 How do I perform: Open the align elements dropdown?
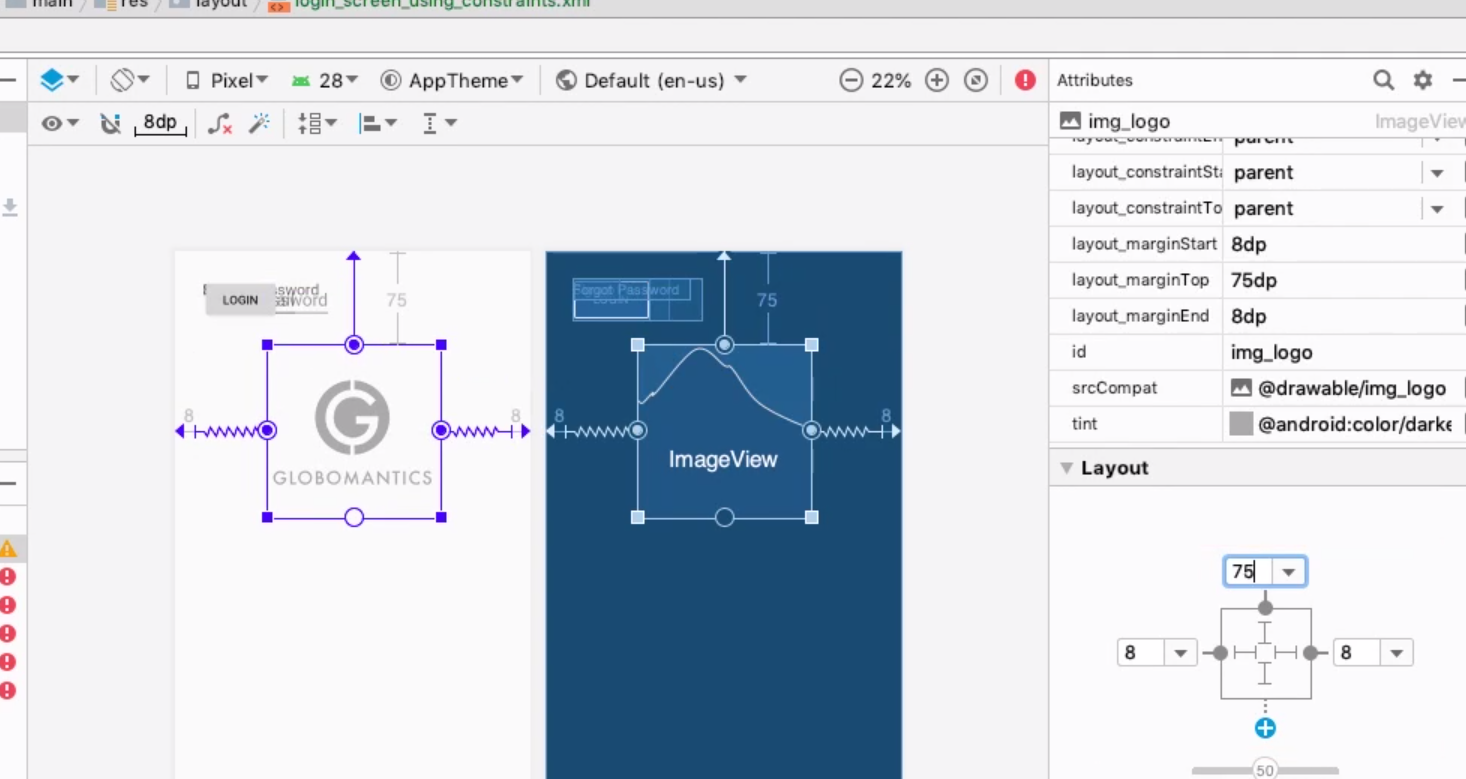pos(378,123)
